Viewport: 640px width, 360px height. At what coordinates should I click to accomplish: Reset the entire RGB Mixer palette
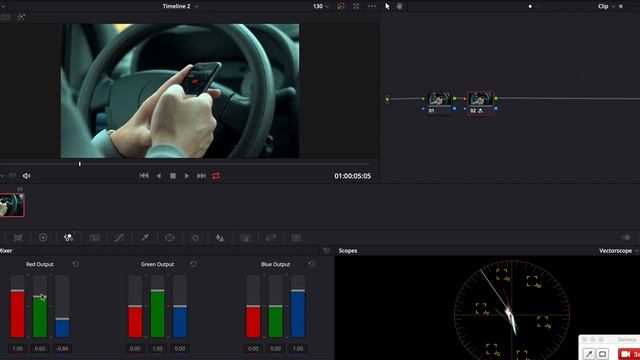tap(326, 251)
